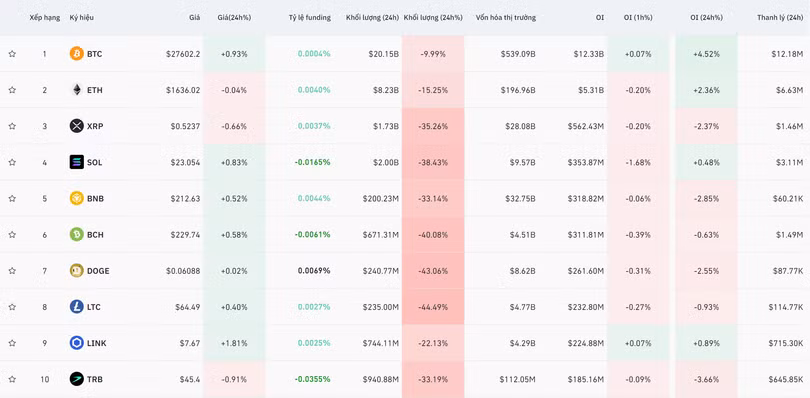Click the -0.0355% funding rate
810x398 pixels.
tap(313, 379)
